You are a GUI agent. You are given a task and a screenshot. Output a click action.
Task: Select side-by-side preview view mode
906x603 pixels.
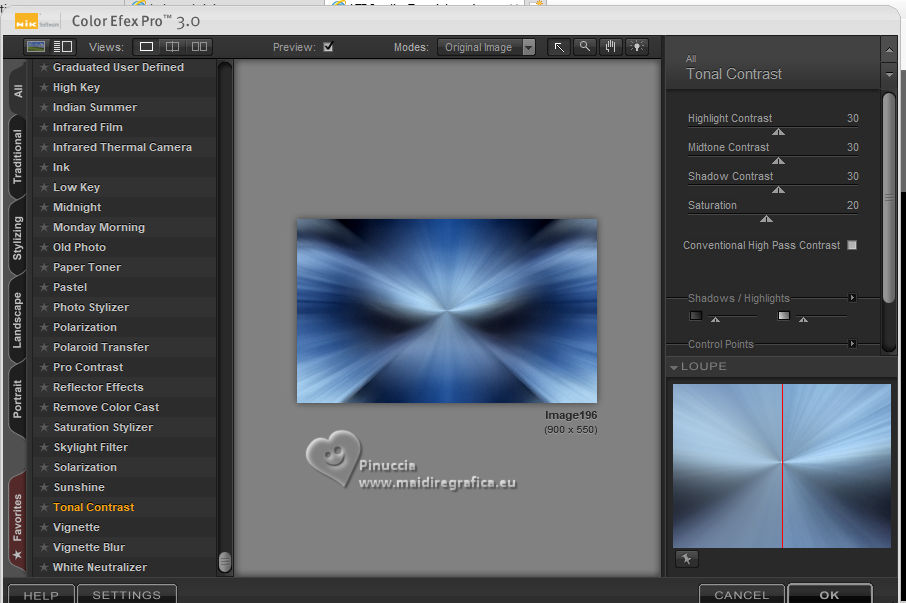(199, 47)
